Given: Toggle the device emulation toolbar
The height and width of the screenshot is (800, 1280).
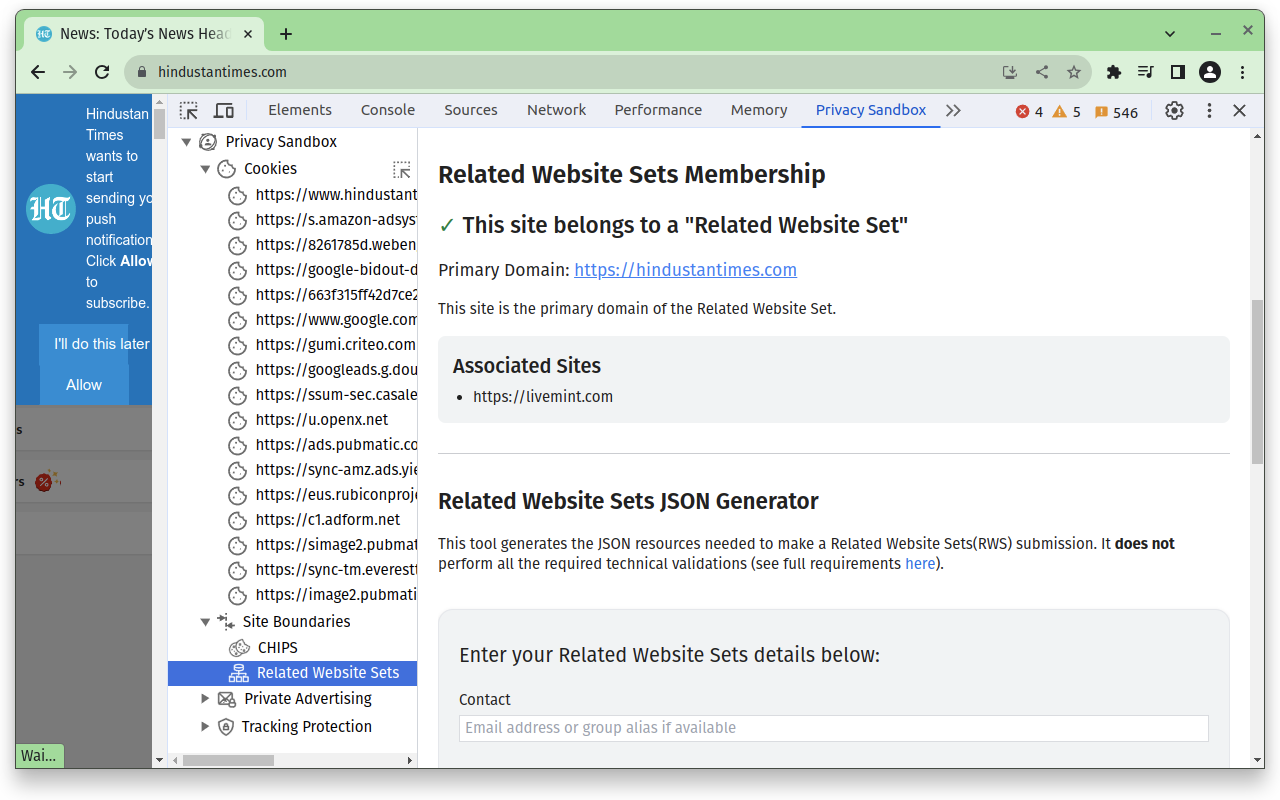Looking at the screenshot, I should click(x=224, y=110).
